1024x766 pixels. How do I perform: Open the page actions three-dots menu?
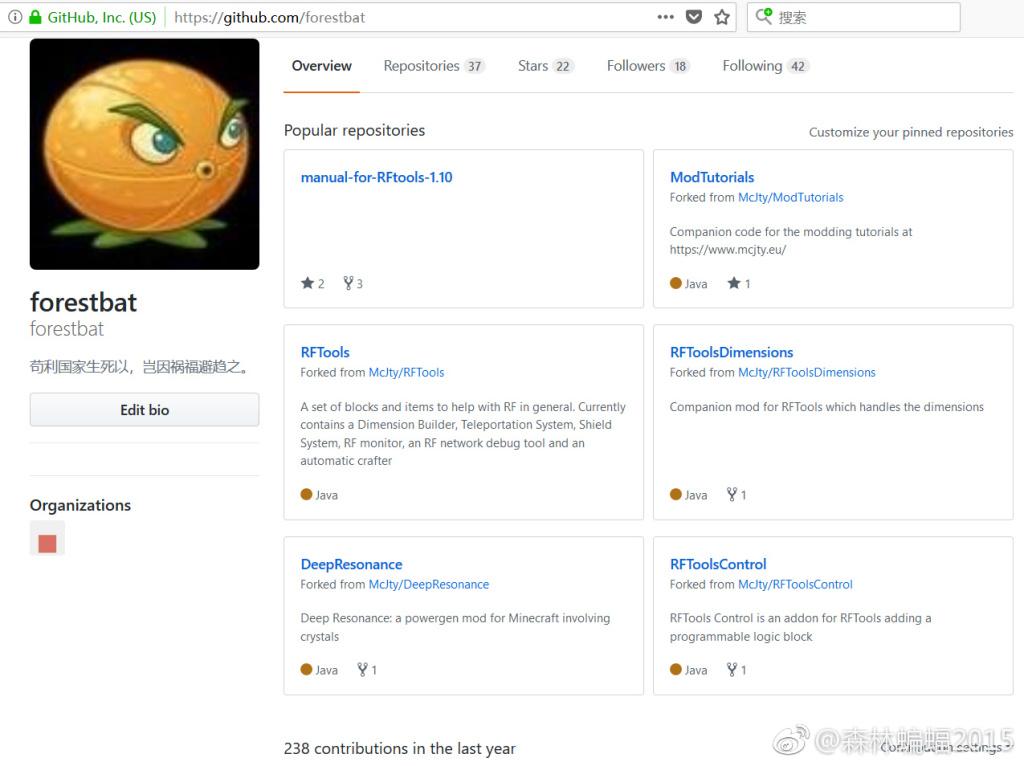pos(665,17)
